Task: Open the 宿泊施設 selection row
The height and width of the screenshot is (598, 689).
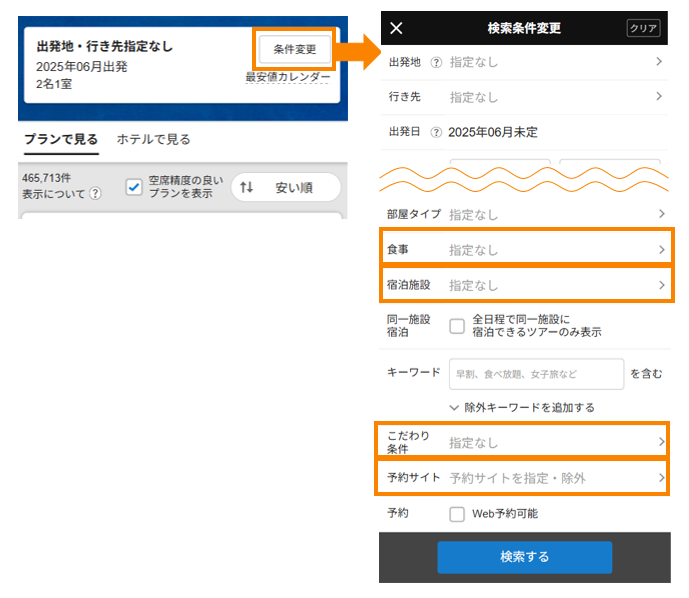Action: pyautogui.click(x=525, y=285)
